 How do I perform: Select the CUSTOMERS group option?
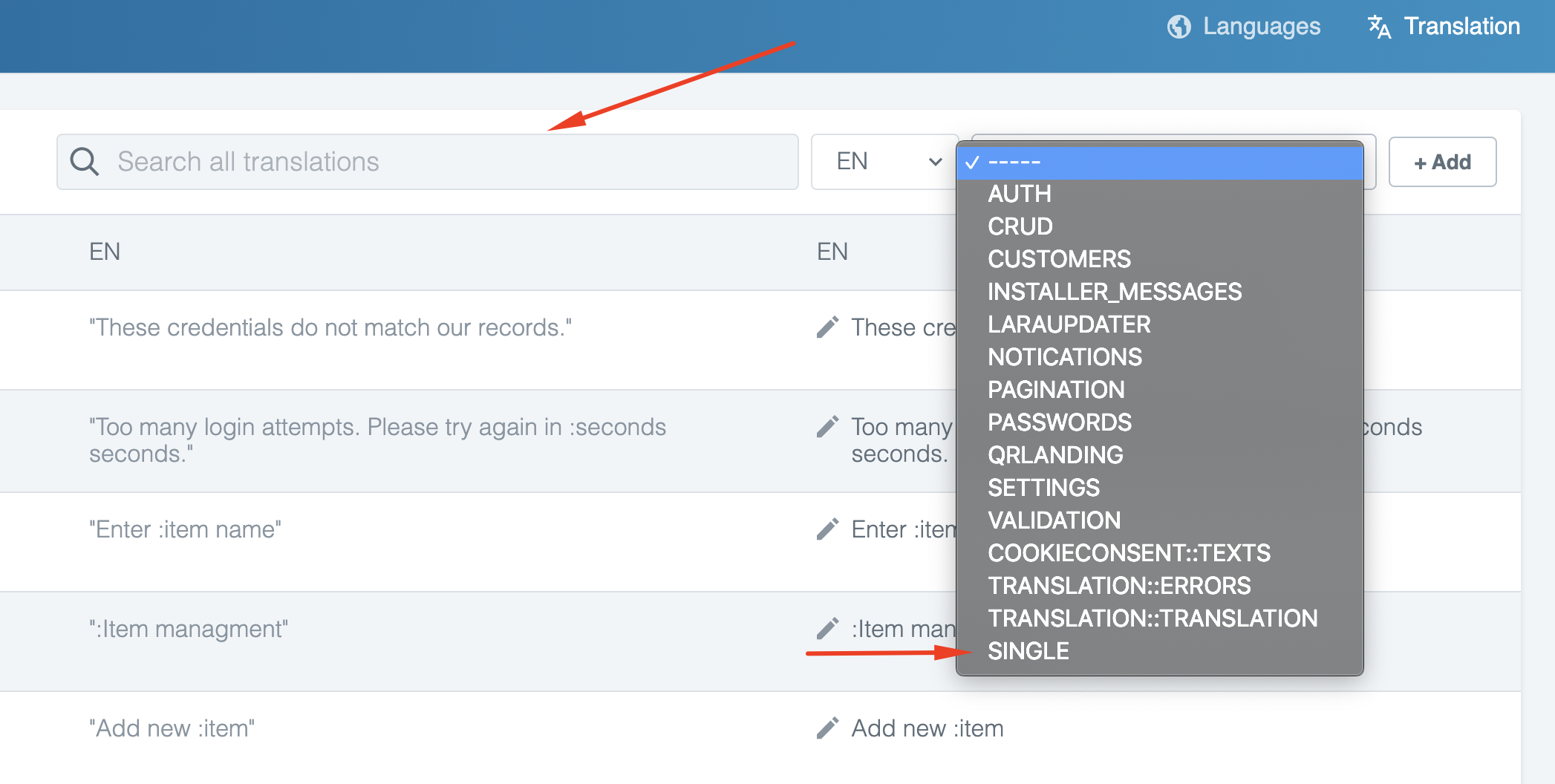tap(1059, 259)
